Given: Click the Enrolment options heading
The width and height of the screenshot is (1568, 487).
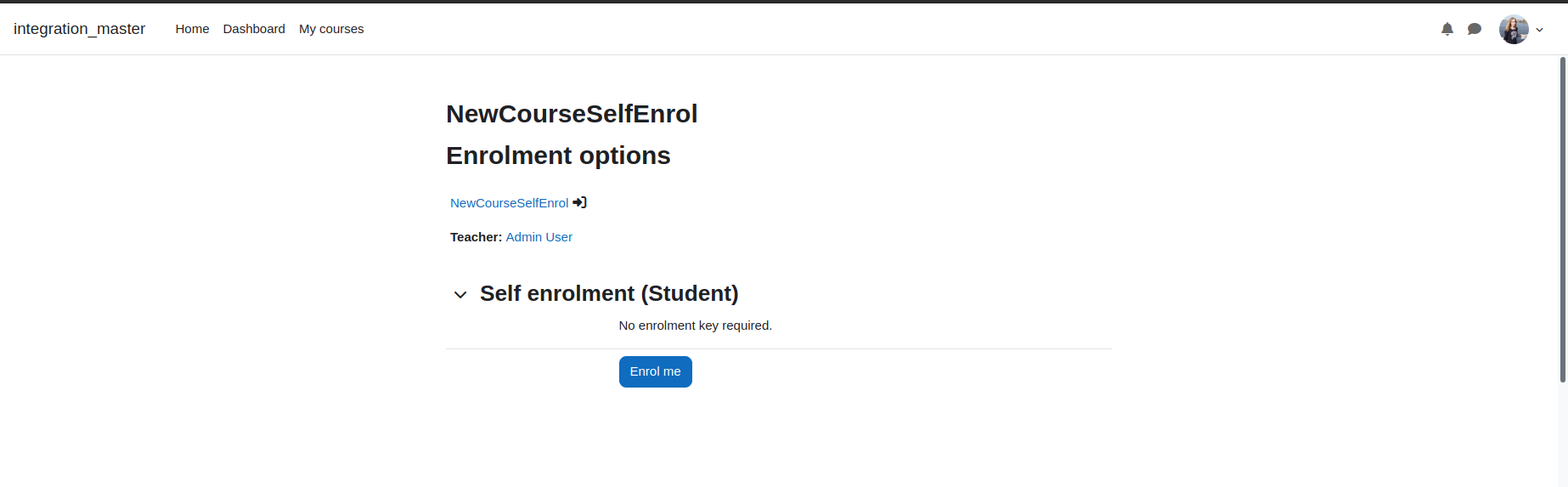Looking at the screenshot, I should pos(558,156).
